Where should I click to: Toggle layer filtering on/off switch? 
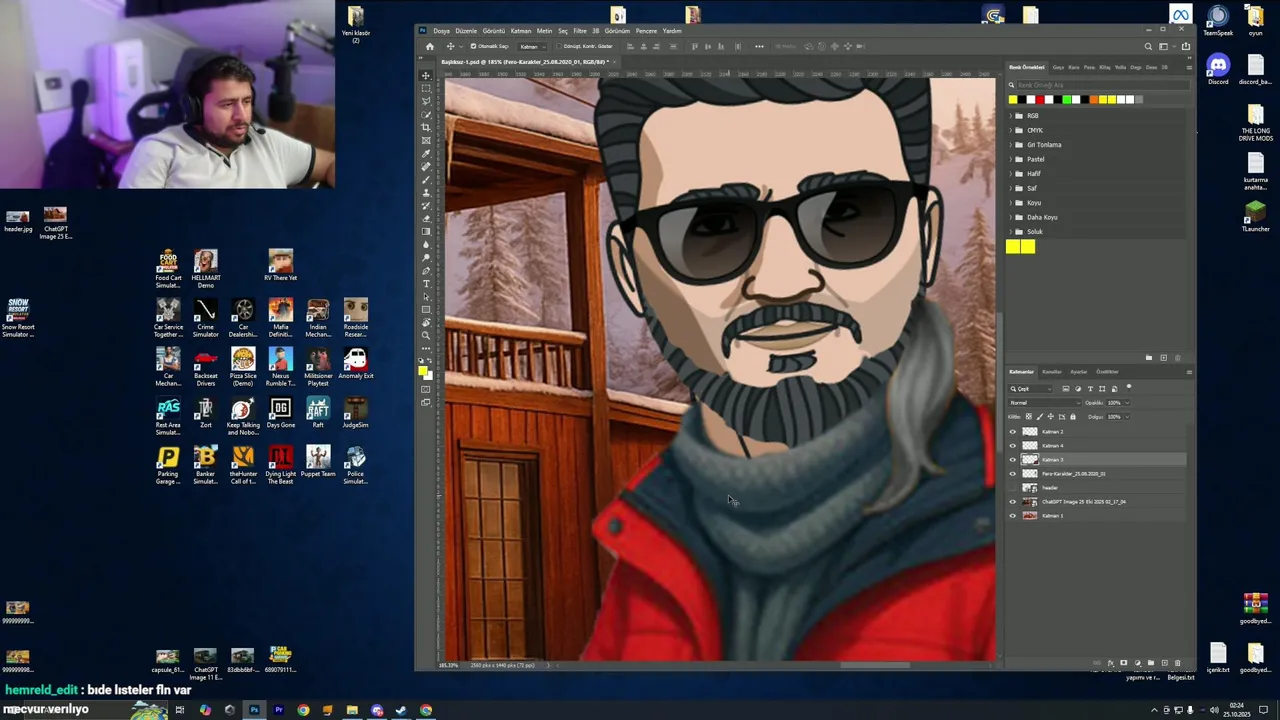1129,387
